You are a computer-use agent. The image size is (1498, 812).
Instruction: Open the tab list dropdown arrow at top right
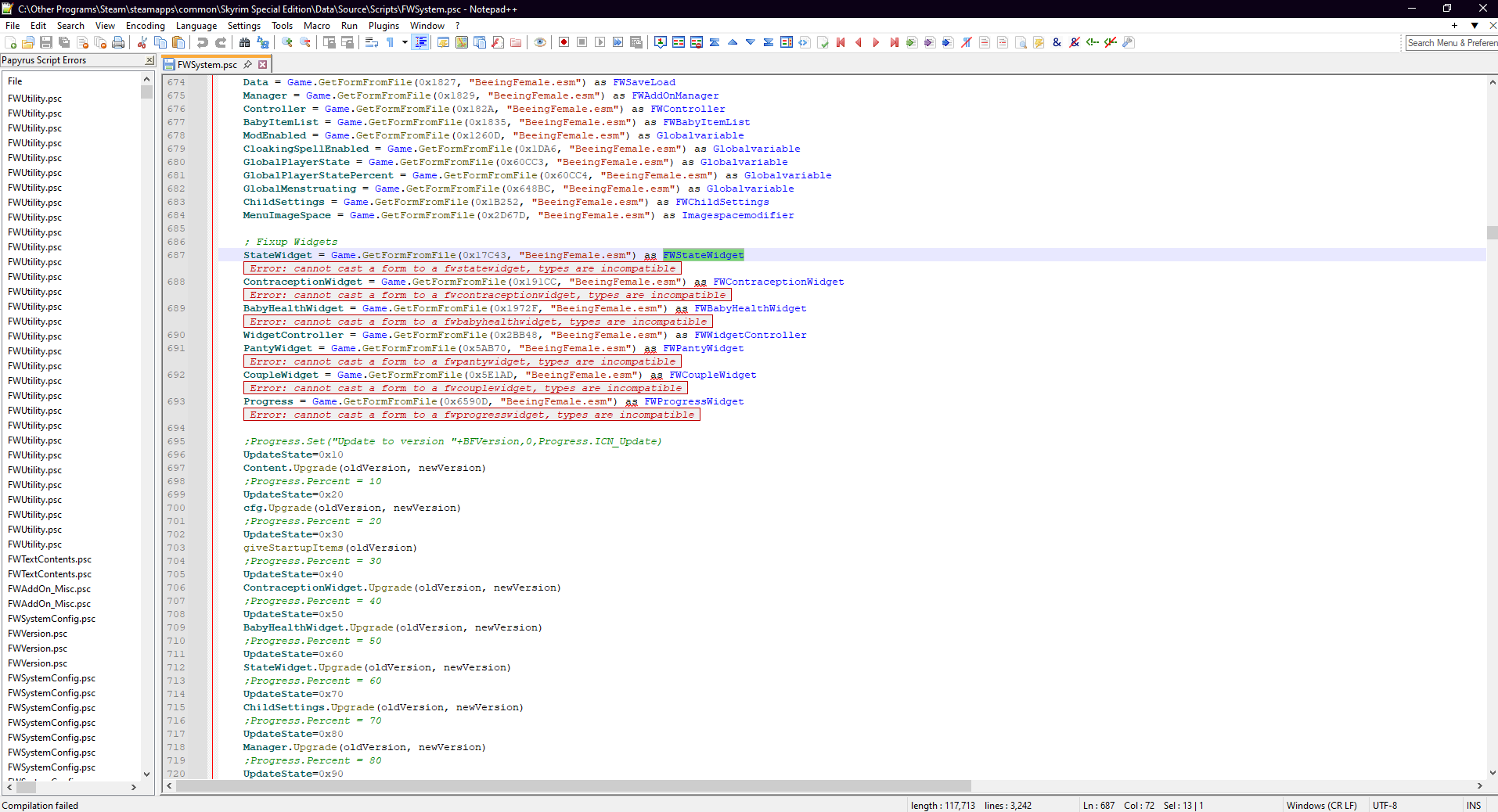coord(1475,26)
